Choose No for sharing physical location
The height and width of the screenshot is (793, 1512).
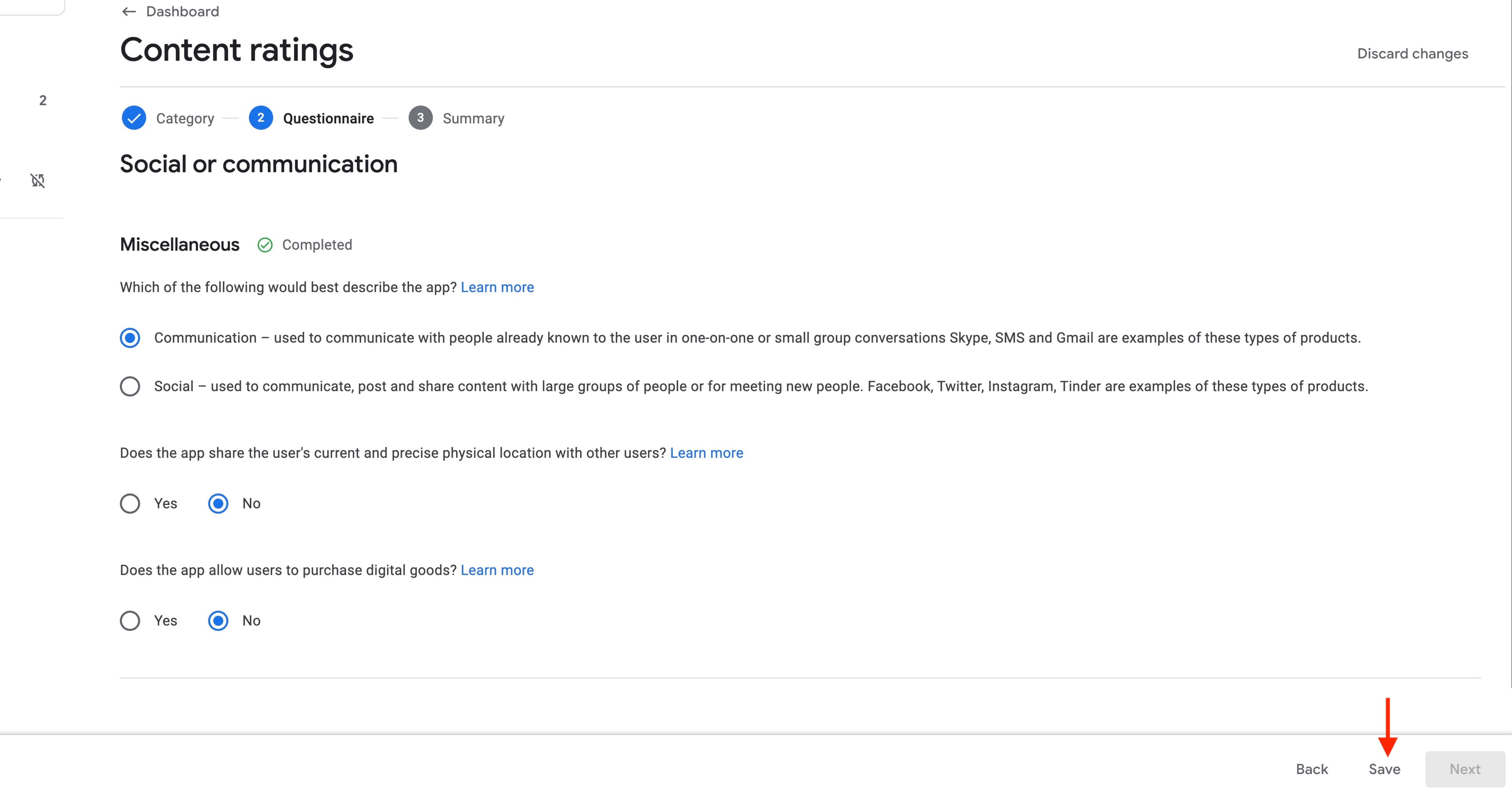(218, 503)
